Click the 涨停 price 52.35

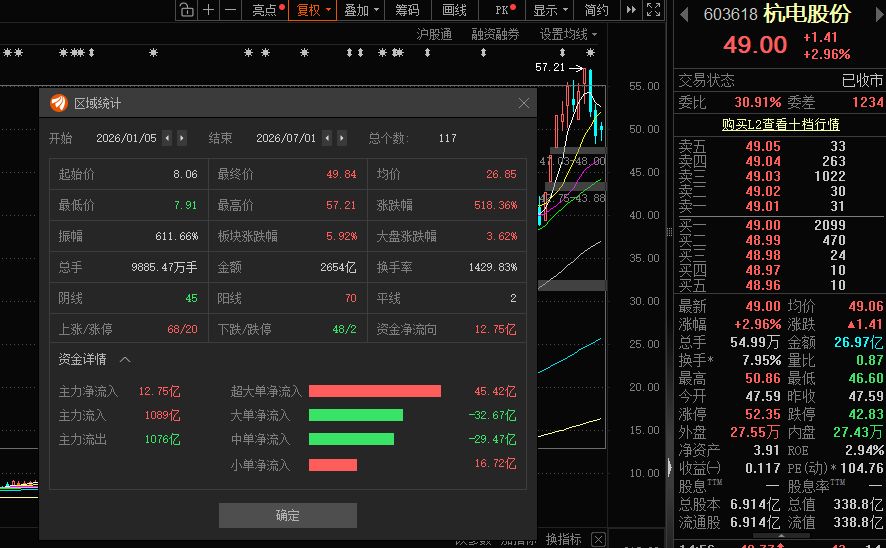pos(763,414)
